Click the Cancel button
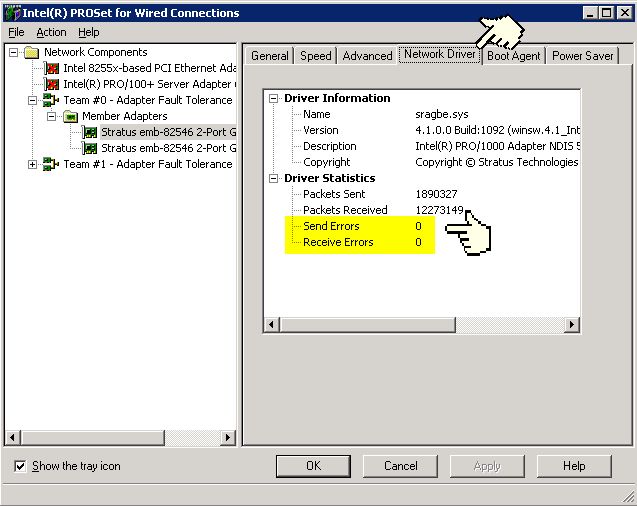Screen dimensions: 637x506 (401, 466)
